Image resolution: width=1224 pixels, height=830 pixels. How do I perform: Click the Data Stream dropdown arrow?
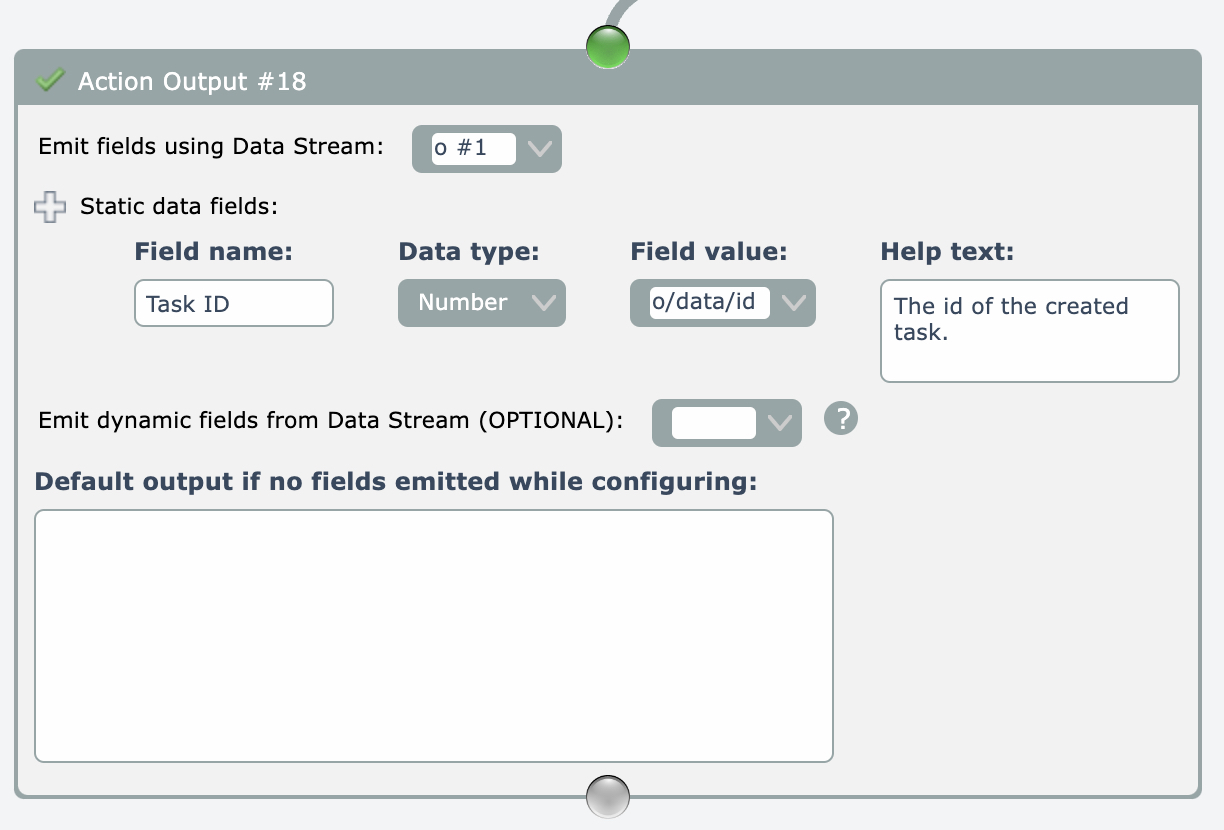[539, 149]
